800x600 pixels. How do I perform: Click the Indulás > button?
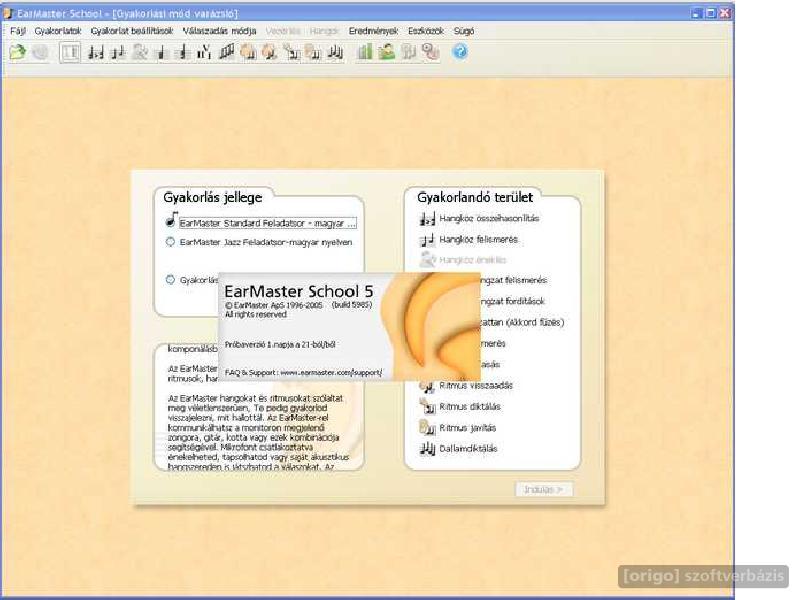(544, 489)
